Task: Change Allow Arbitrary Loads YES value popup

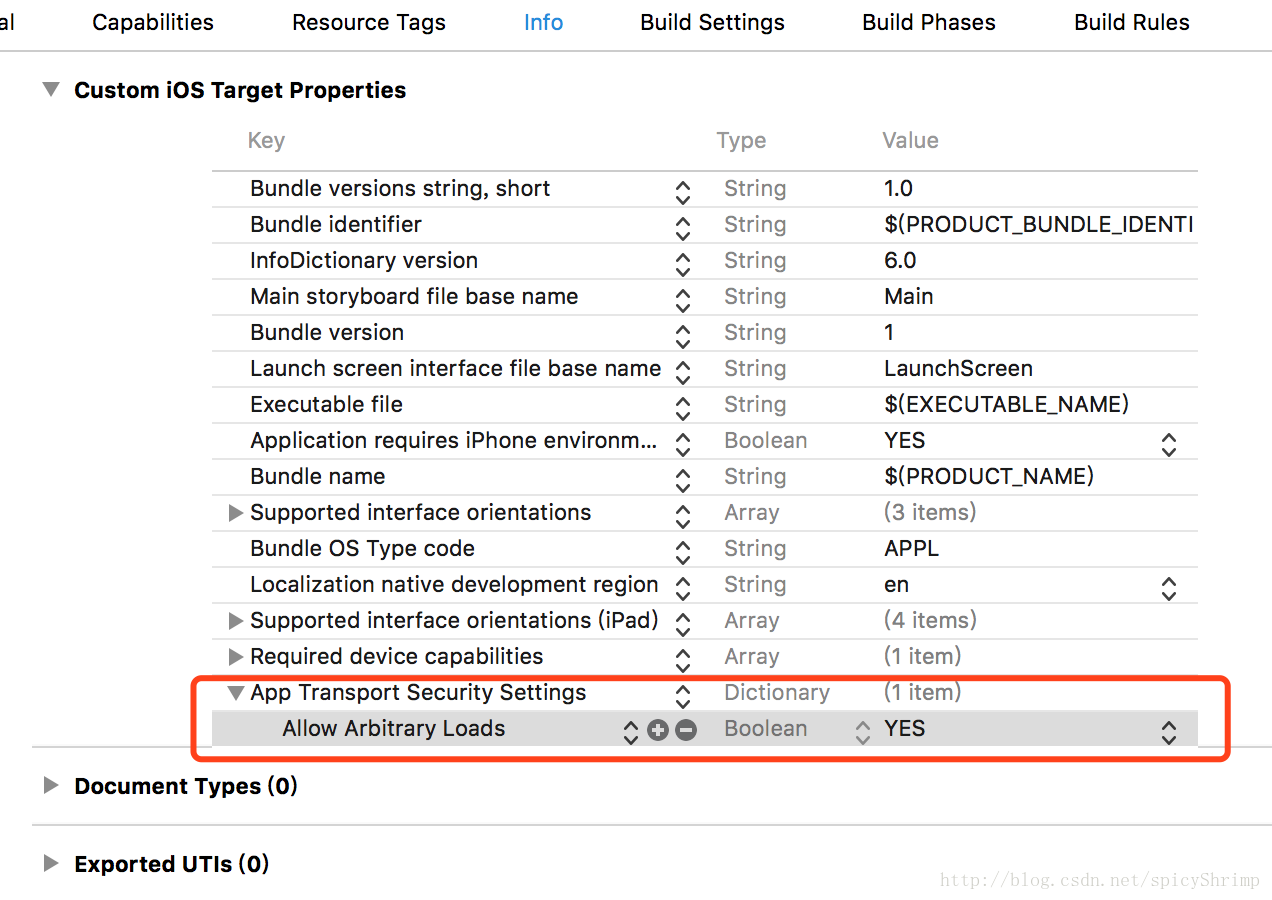Action: 1168,731
